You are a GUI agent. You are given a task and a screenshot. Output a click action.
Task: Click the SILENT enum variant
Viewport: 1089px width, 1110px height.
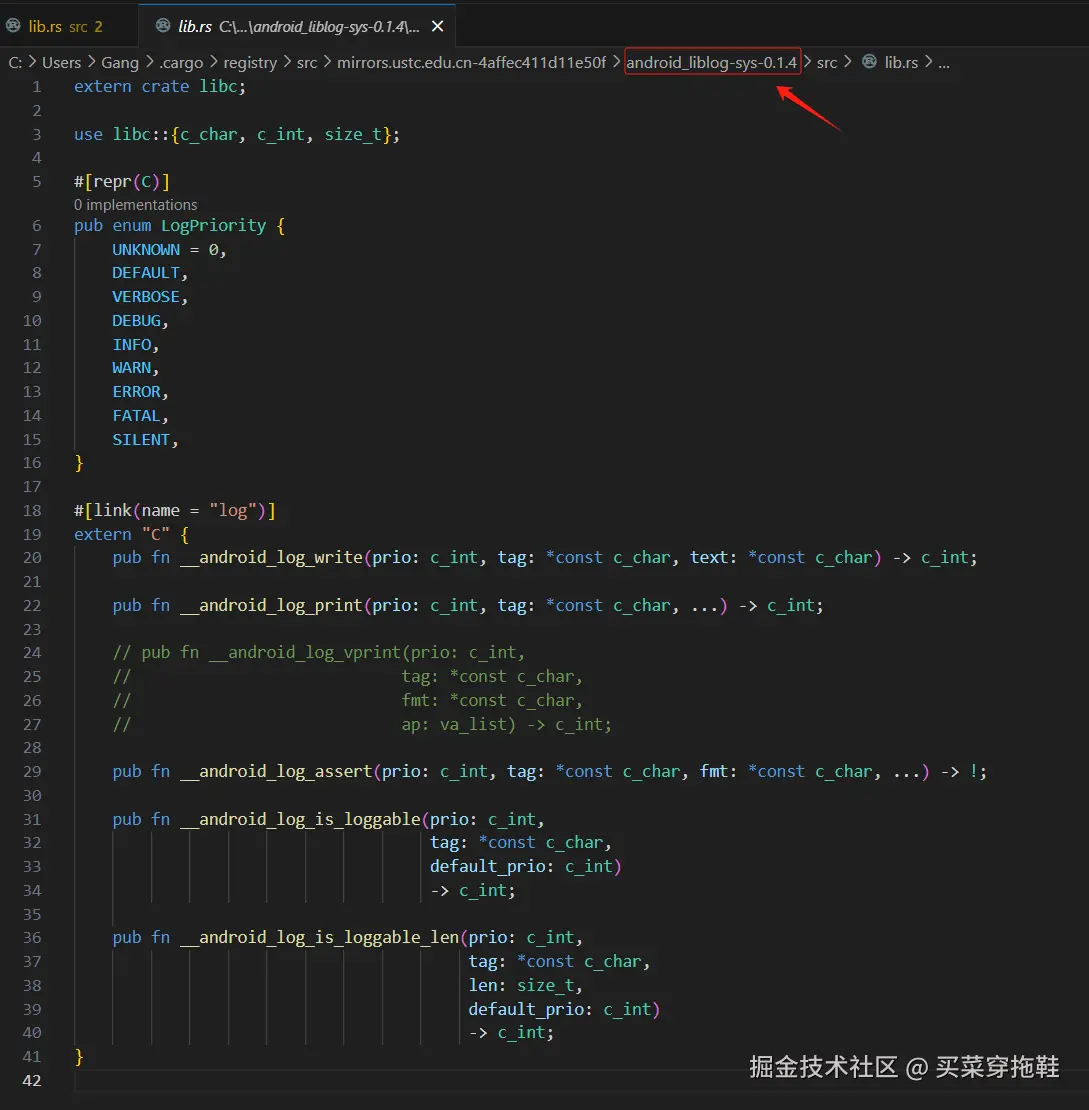(x=141, y=440)
